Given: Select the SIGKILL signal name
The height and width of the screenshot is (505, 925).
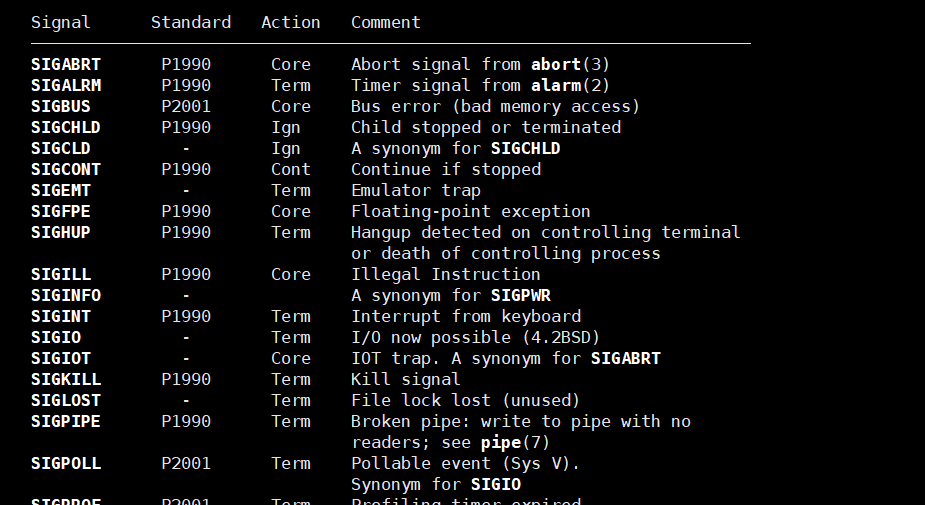Looking at the screenshot, I should tap(66, 379).
